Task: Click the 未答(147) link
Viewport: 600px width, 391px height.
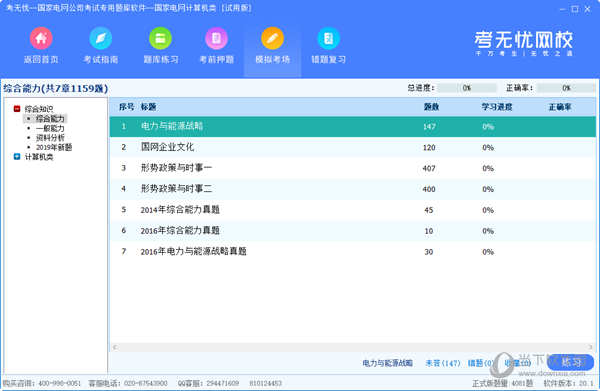Action: [443, 363]
